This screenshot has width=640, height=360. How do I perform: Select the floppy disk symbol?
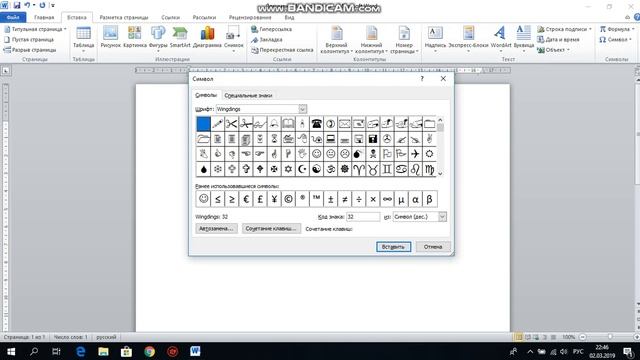pos(373,139)
